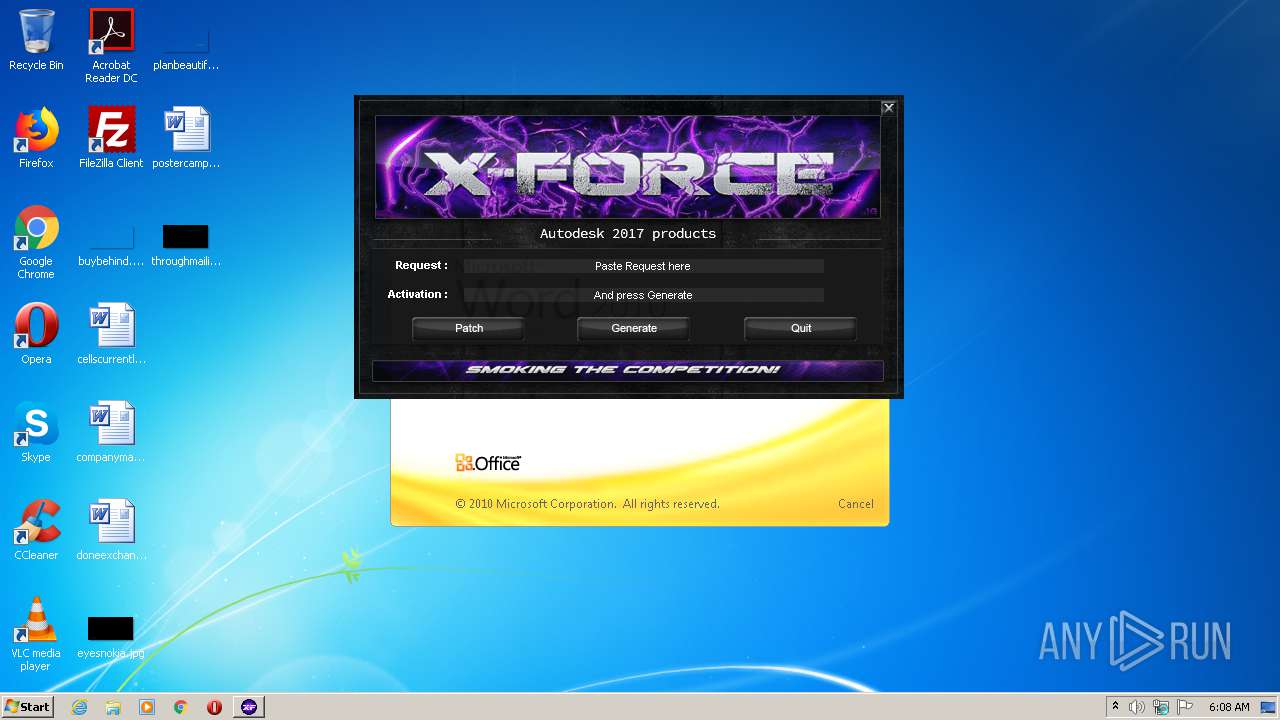Click the Activation field in X-Force
Viewport: 1280px width, 720px height.
point(643,295)
